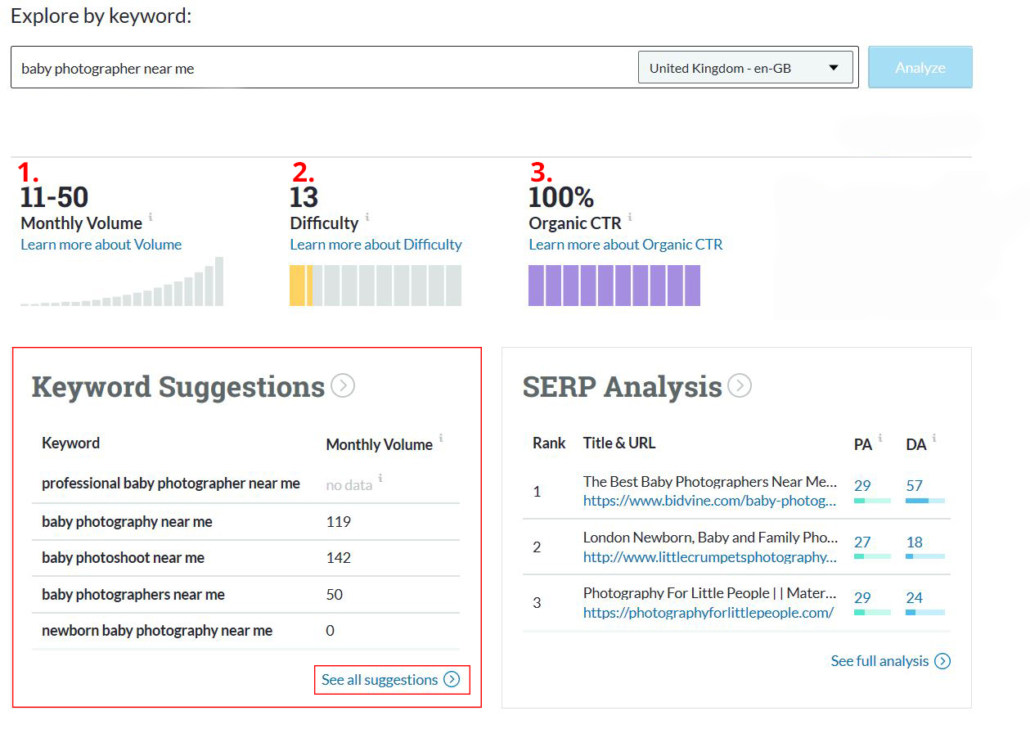The width and height of the screenshot is (1030, 729).
Task: Select keyword 'baby photoshoot near me'
Action: [123, 558]
